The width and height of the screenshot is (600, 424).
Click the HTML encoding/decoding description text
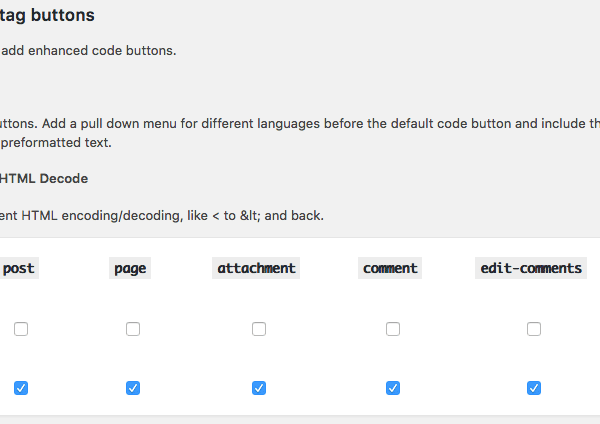point(162,216)
